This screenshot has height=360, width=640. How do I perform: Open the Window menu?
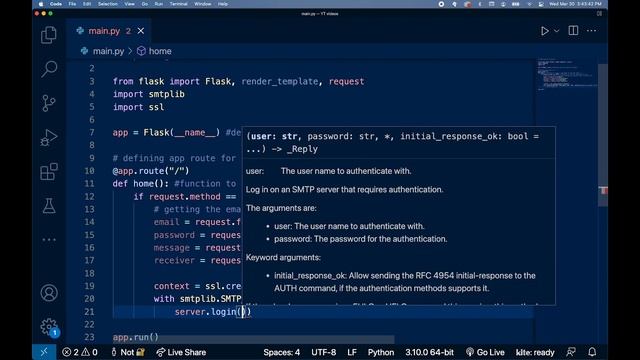point(203,4)
